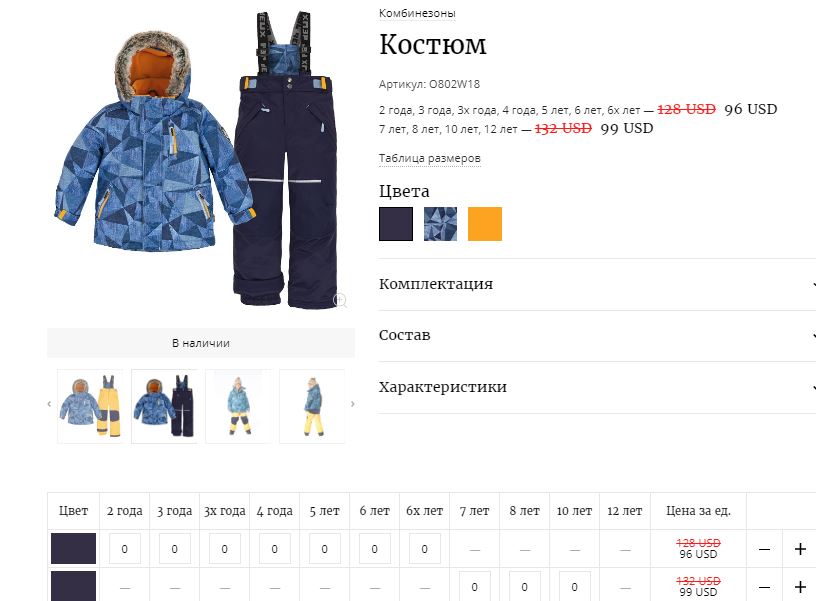Select thumbnail with yellow pants suit

point(91,406)
